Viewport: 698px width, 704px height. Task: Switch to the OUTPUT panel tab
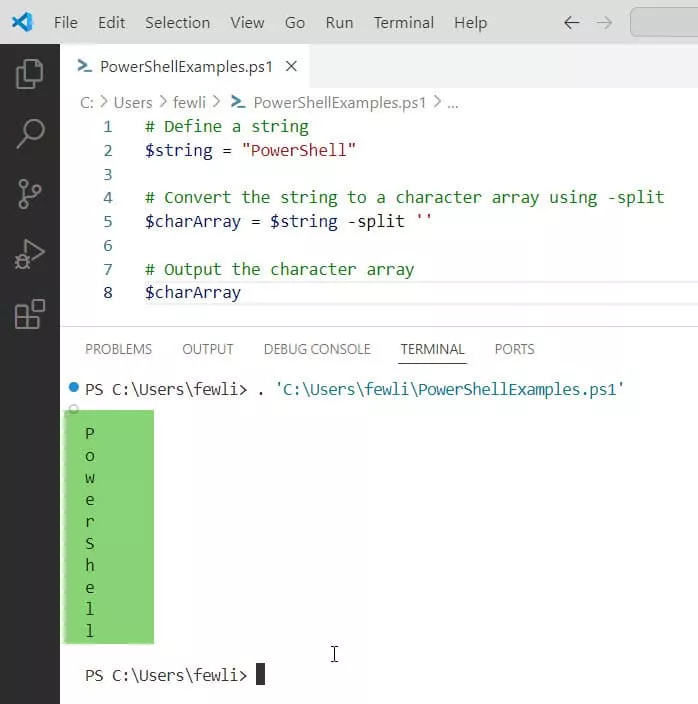(207, 349)
